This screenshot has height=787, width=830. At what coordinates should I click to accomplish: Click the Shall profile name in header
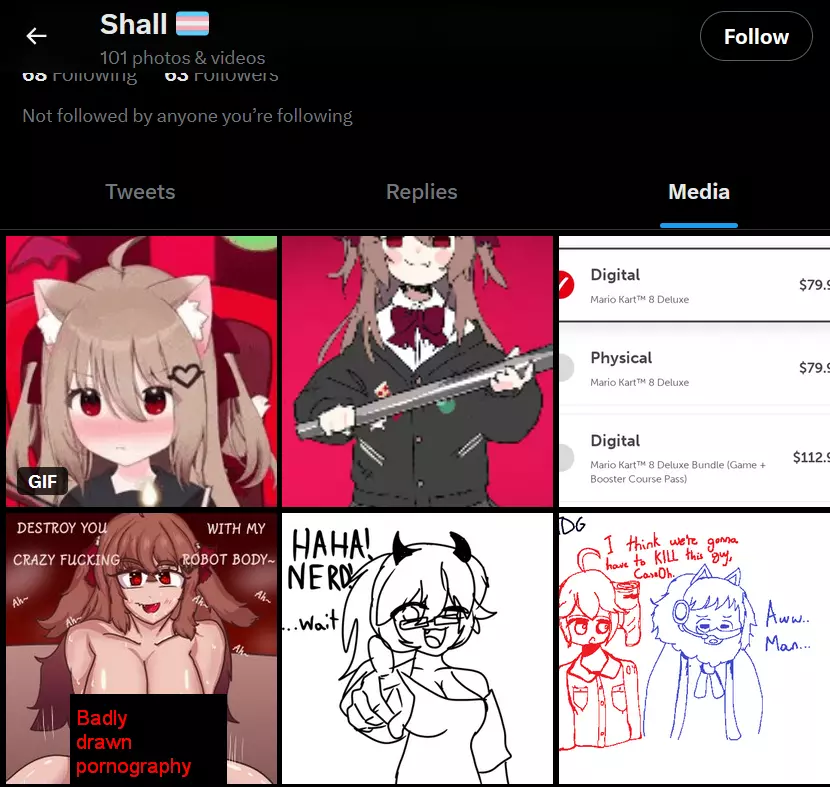(133, 24)
